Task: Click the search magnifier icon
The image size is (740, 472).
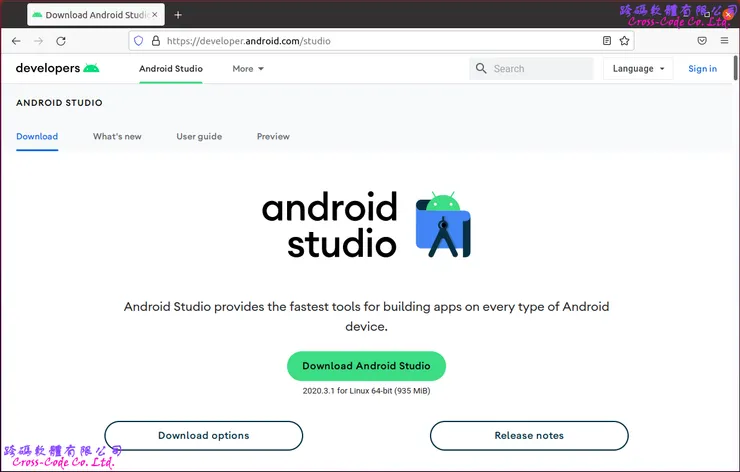Action: click(481, 68)
